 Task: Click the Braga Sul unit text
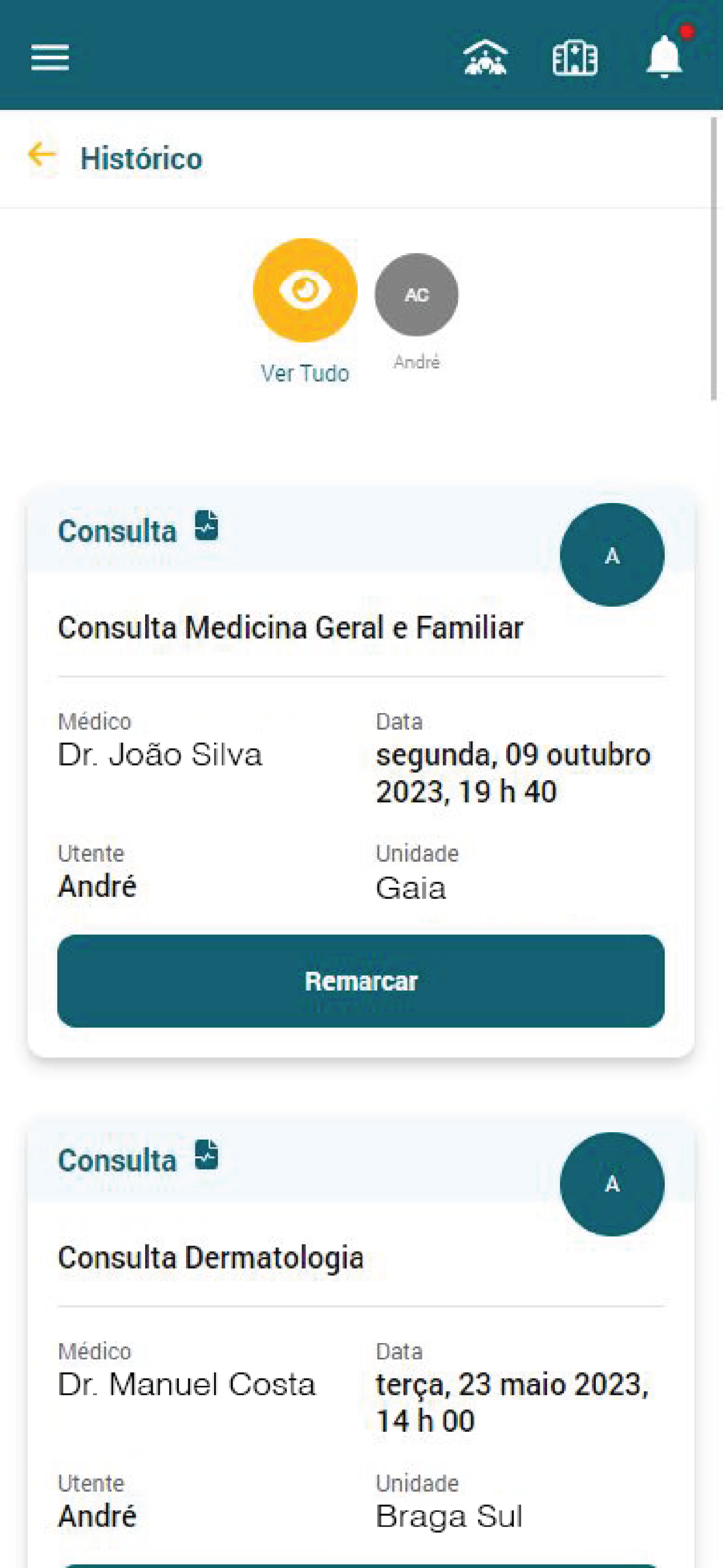[449, 1516]
